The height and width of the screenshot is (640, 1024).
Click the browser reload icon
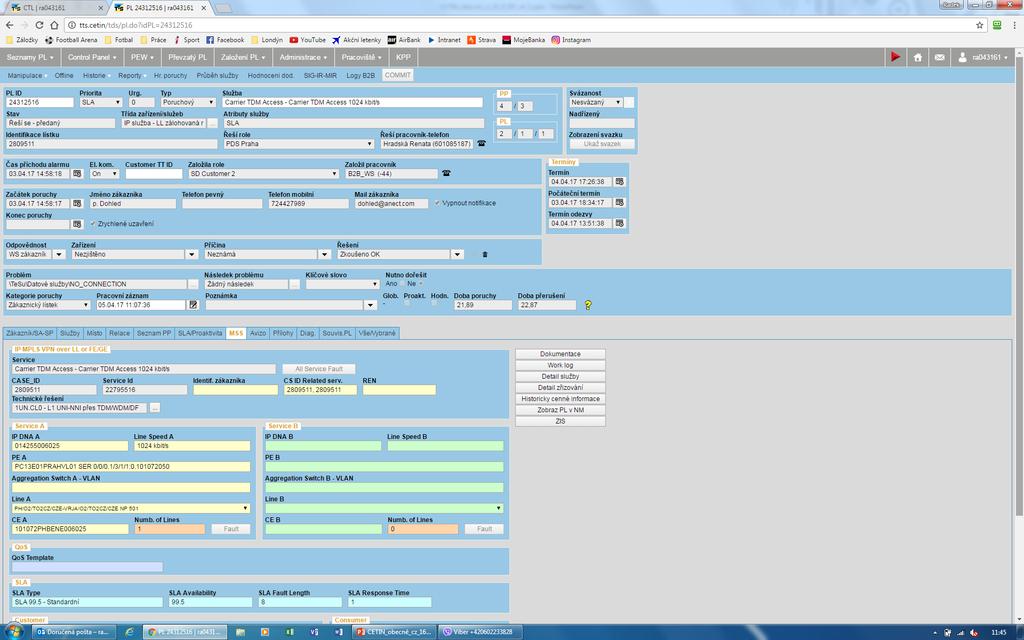(x=39, y=25)
